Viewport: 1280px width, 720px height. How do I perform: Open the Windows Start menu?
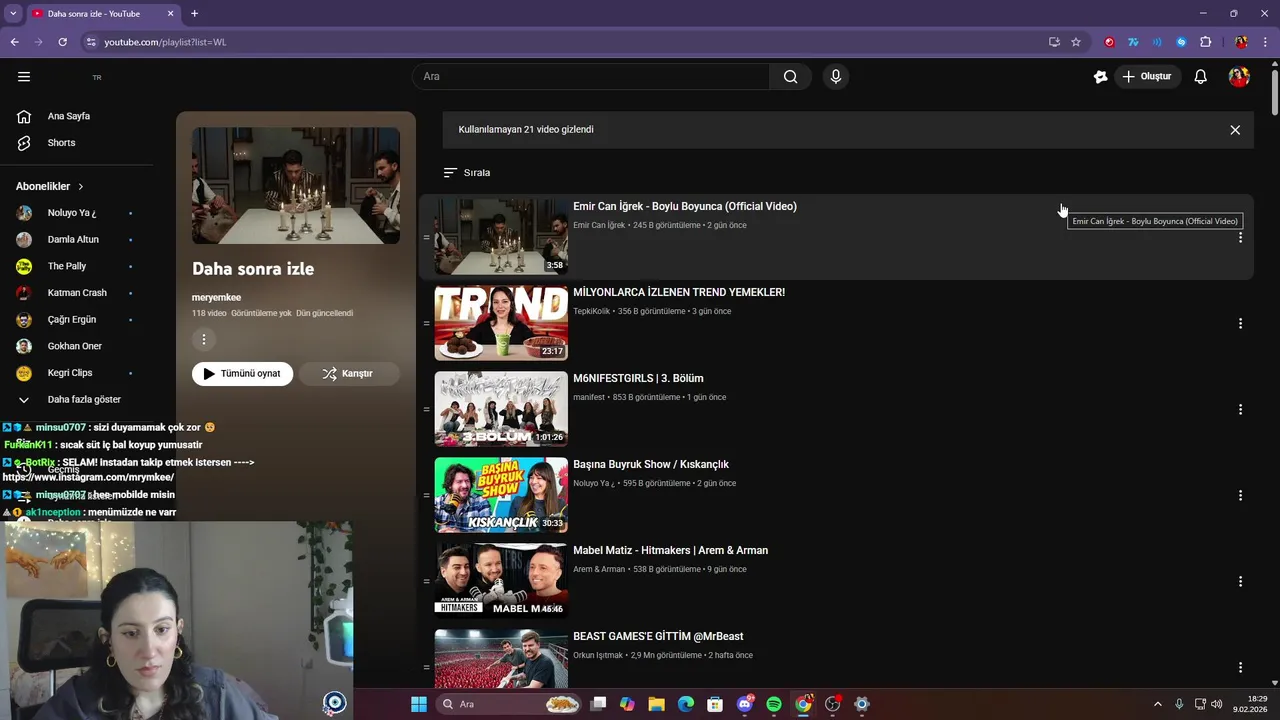(419, 704)
